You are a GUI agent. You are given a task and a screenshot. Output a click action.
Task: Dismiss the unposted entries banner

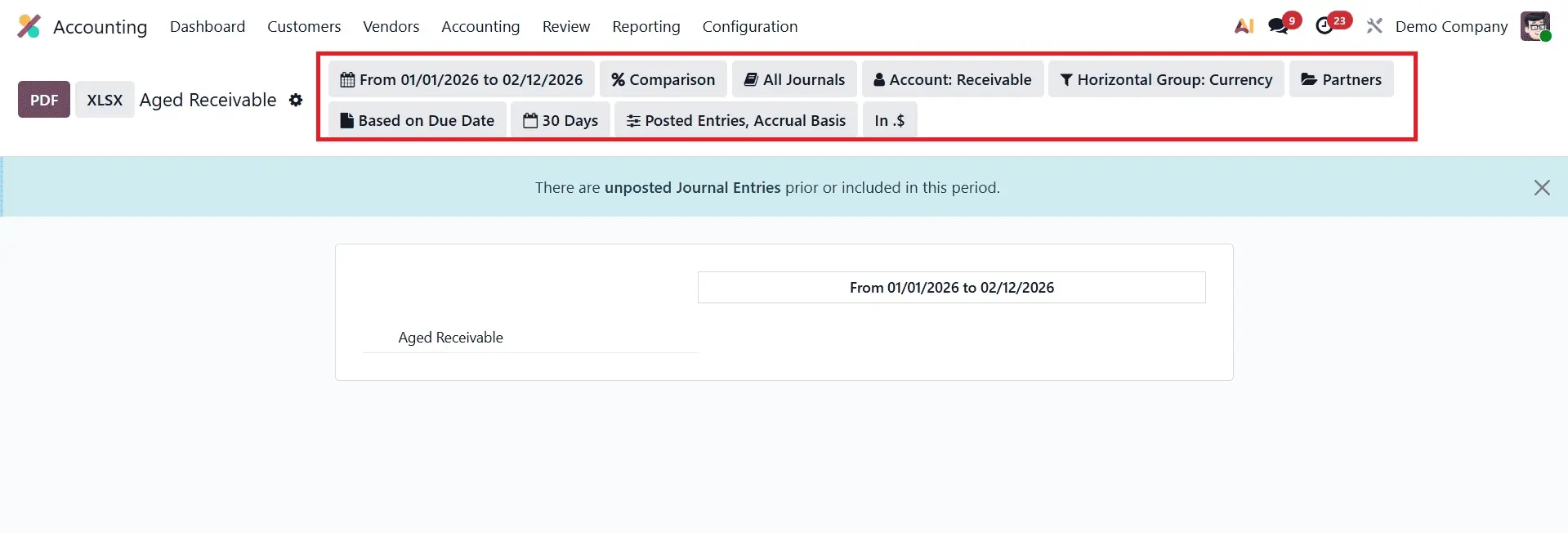[1541, 187]
